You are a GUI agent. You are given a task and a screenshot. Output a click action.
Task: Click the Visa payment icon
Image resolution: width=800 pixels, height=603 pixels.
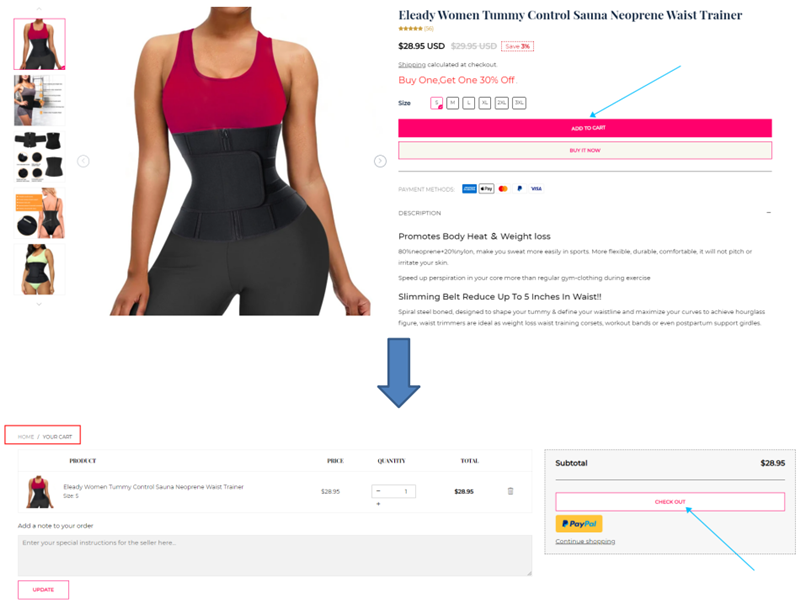click(536, 189)
